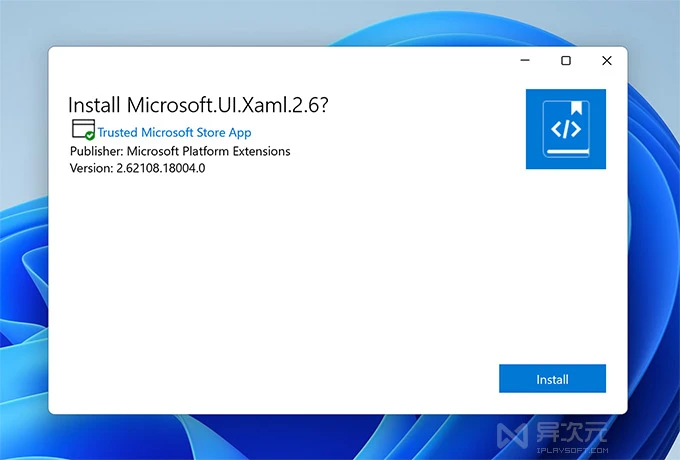Image resolution: width=680 pixels, height=460 pixels.
Task: Click the installer's empty title bar area
Action: point(280,61)
